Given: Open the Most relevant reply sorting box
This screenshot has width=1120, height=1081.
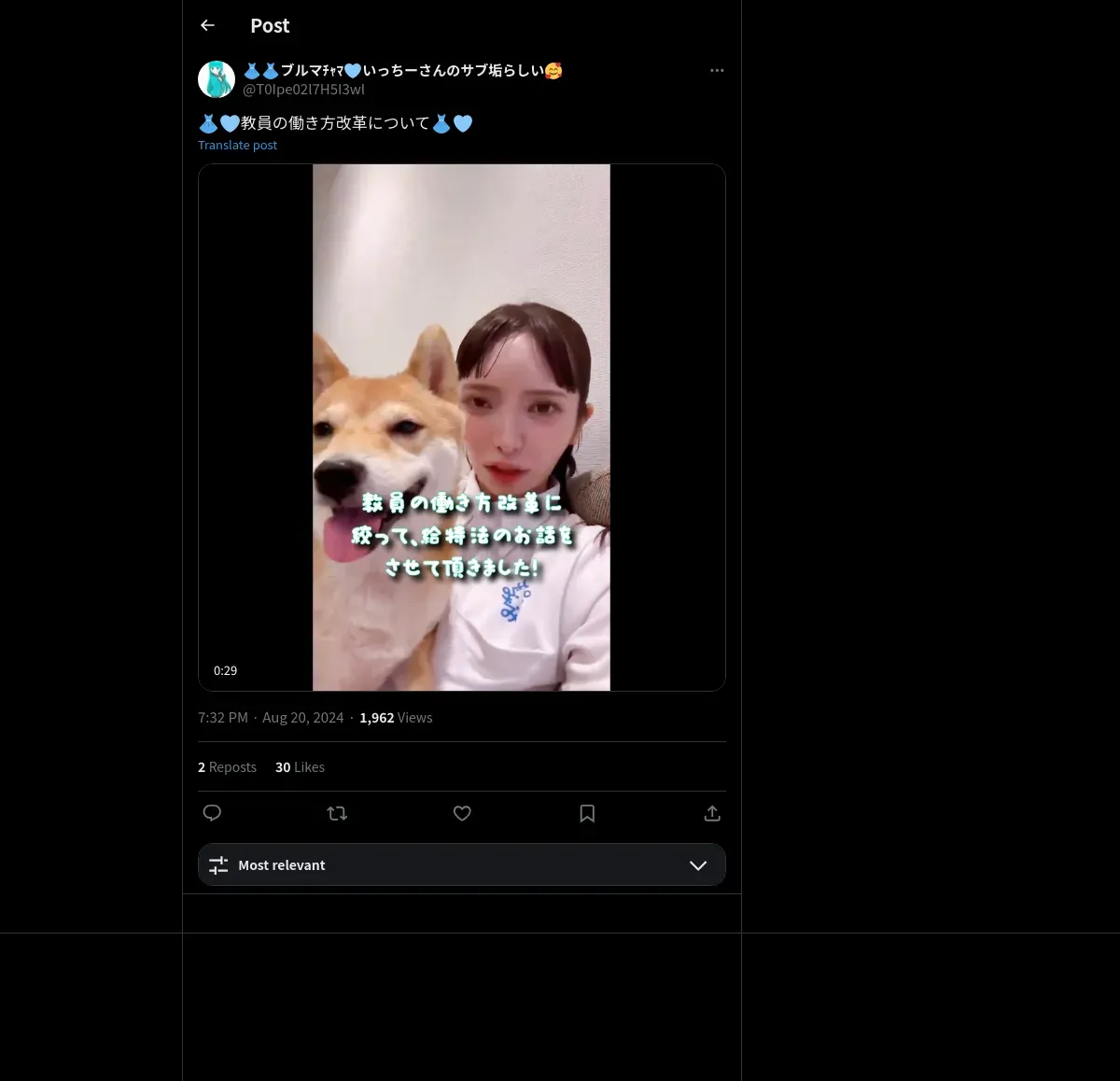Looking at the screenshot, I should click(x=462, y=864).
